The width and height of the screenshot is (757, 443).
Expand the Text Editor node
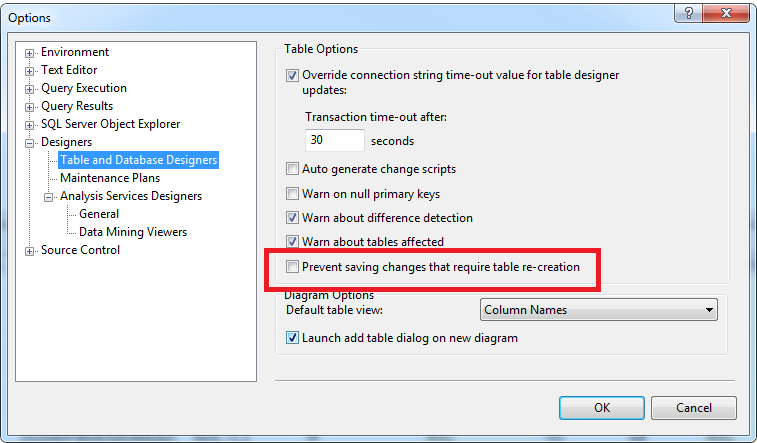tap(31, 70)
